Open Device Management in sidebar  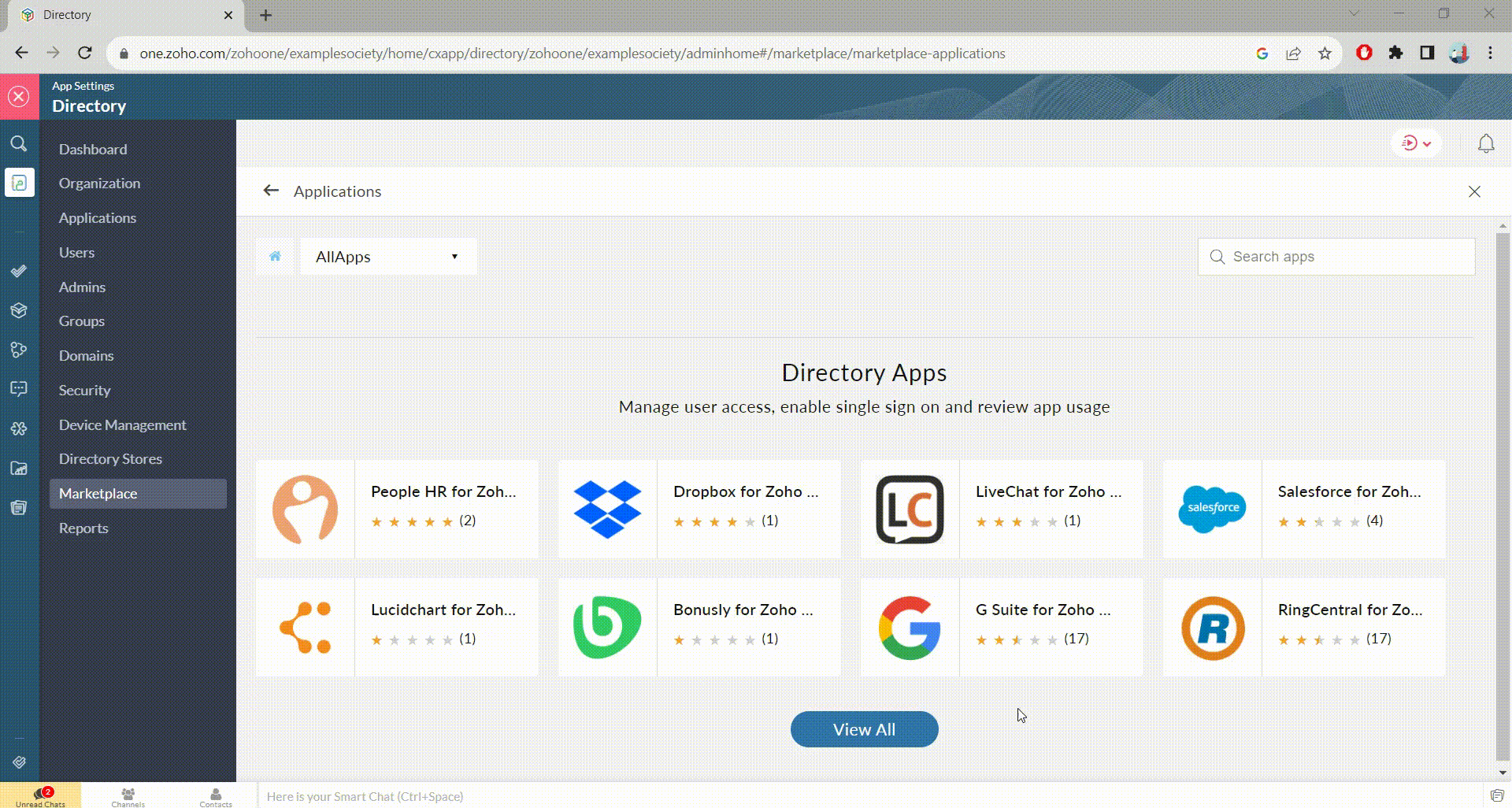122,425
